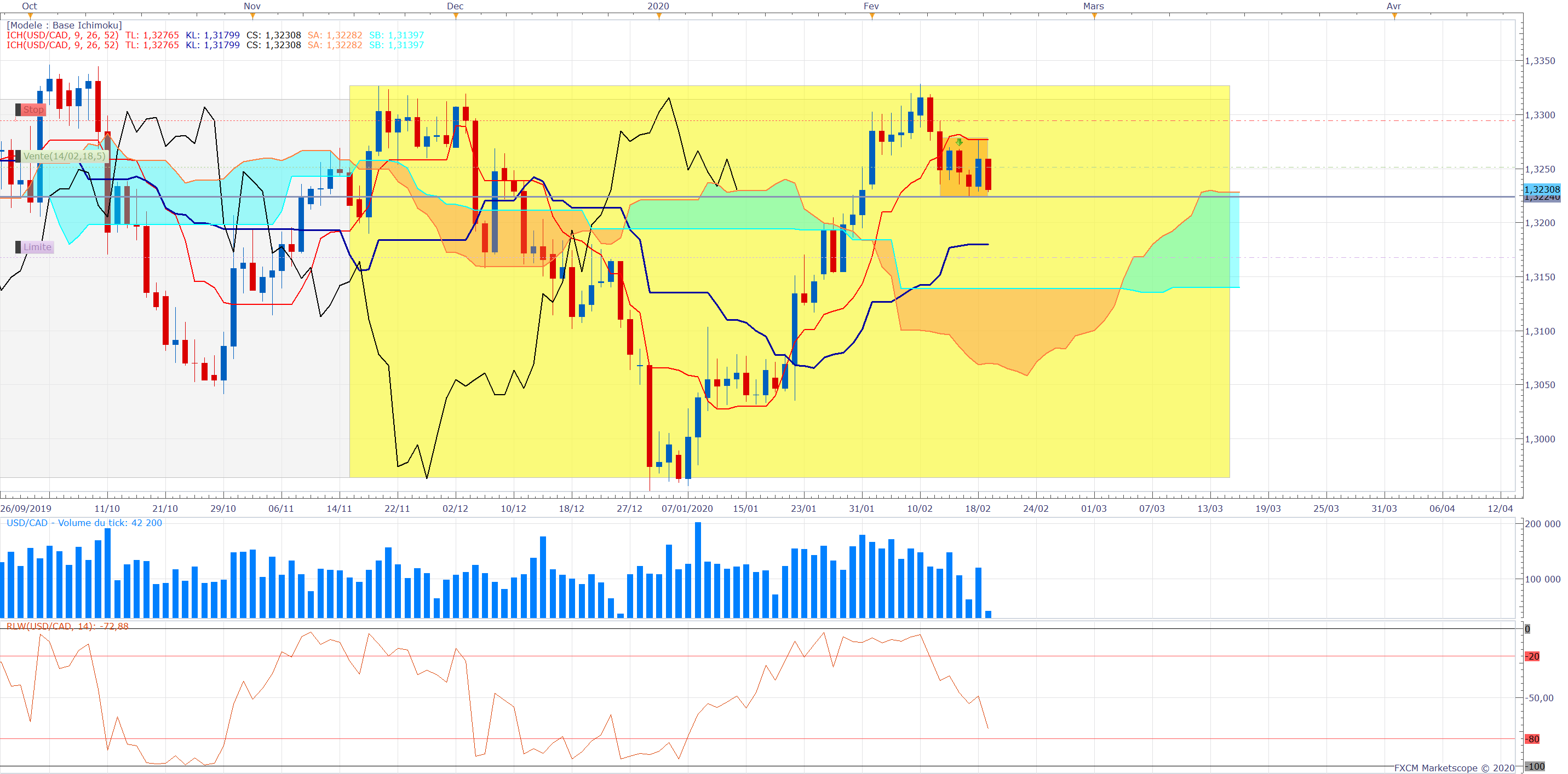Click the red -80 level tag
The image size is (1568, 774).
(x=1532, y=740)
